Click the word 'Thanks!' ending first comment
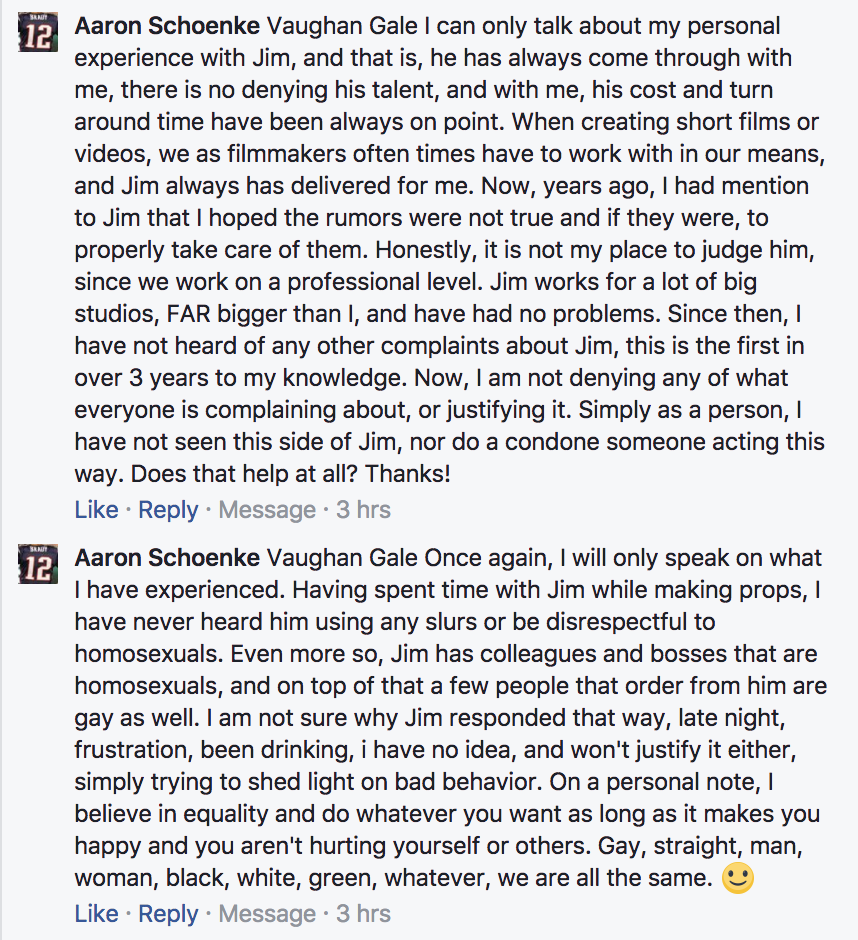This screenshot has height=940, width=858. [x=408, y=474]
